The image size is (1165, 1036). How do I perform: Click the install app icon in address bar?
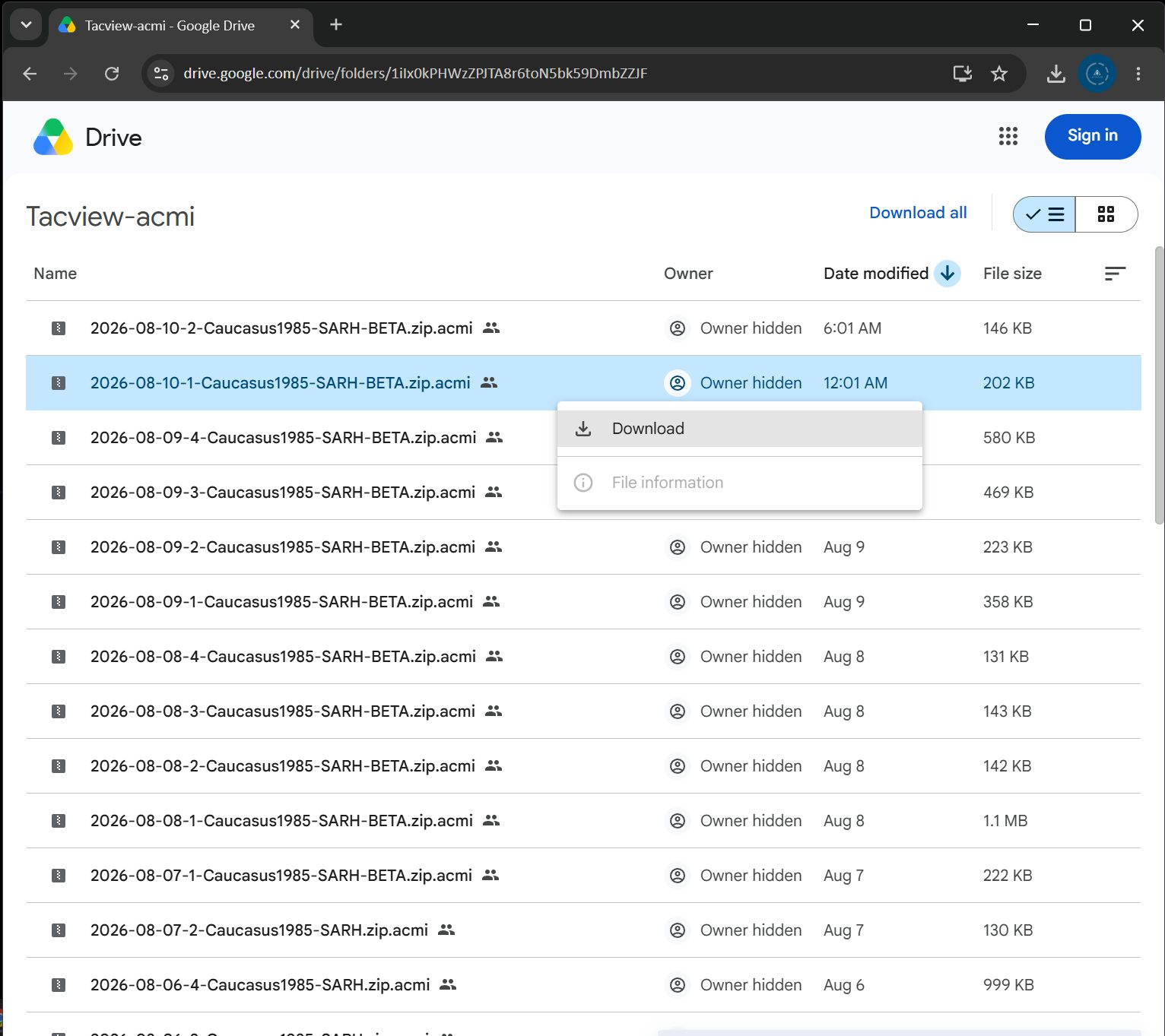(963, 74)
